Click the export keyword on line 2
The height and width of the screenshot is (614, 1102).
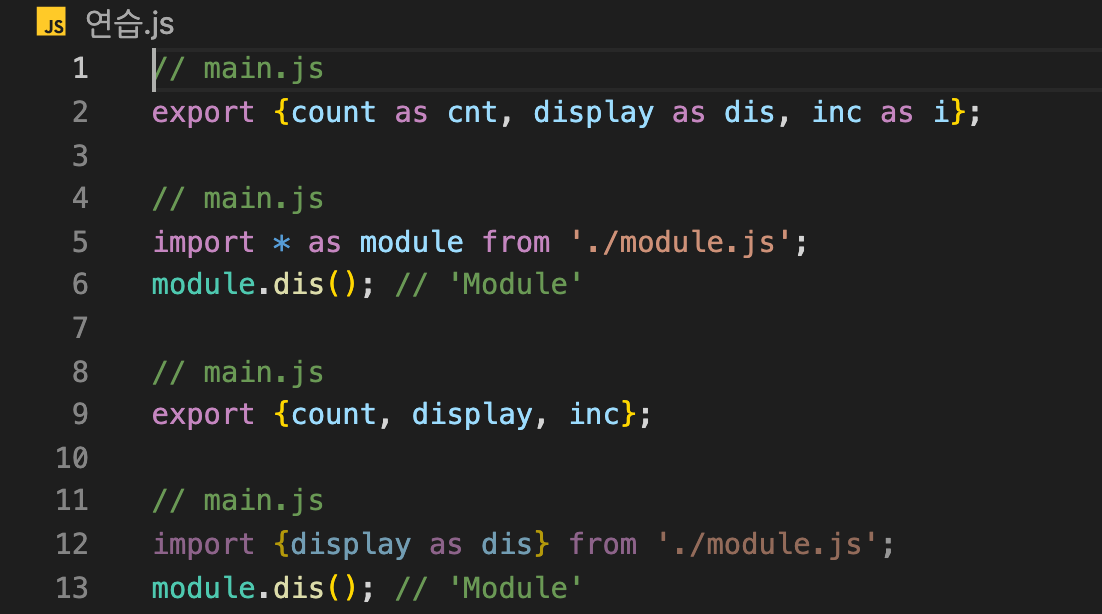coord(203,112)
